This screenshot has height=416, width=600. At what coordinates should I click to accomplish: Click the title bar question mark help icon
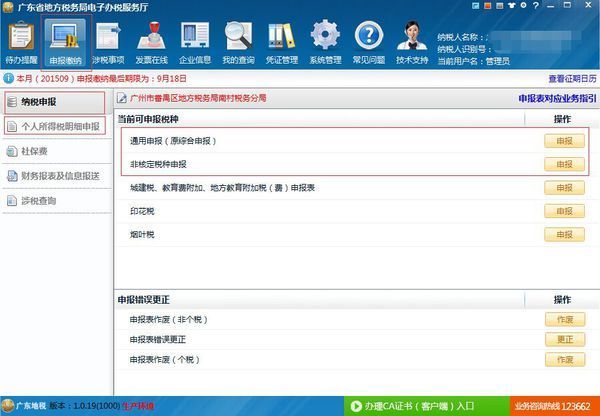(x=536, y=6)
